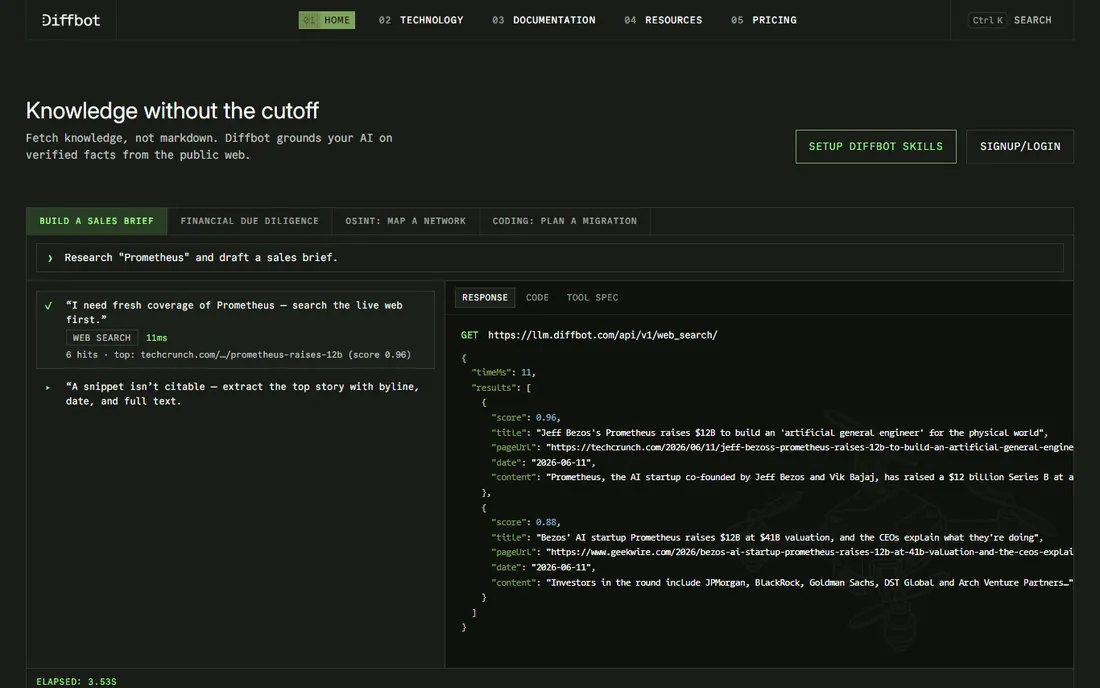
Task: Click the 11ms timing label
Action: pos(156,338)
